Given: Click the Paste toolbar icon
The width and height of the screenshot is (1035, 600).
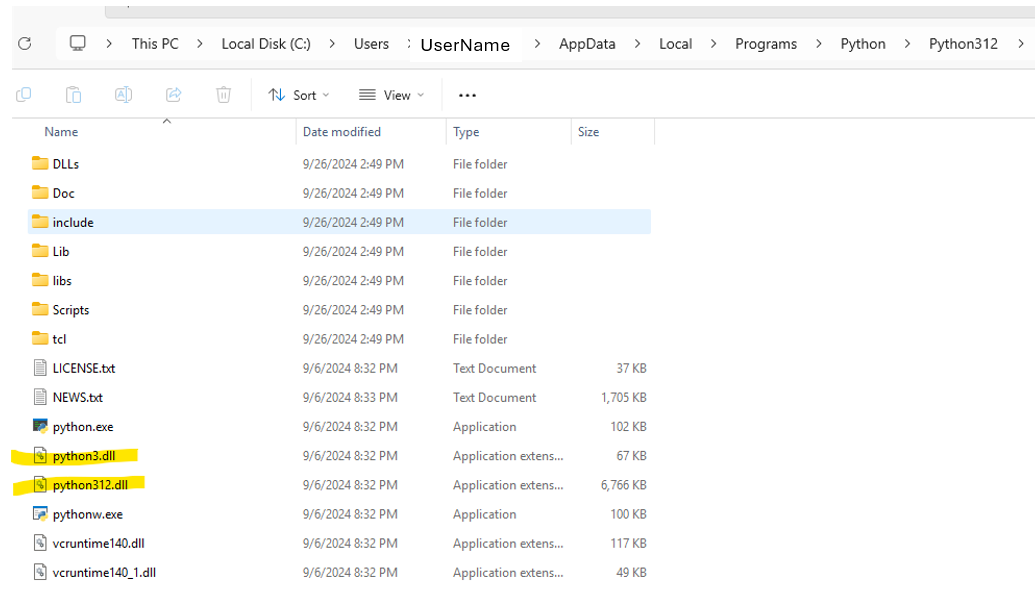Looking at the screenshot, I should point(74,95).
